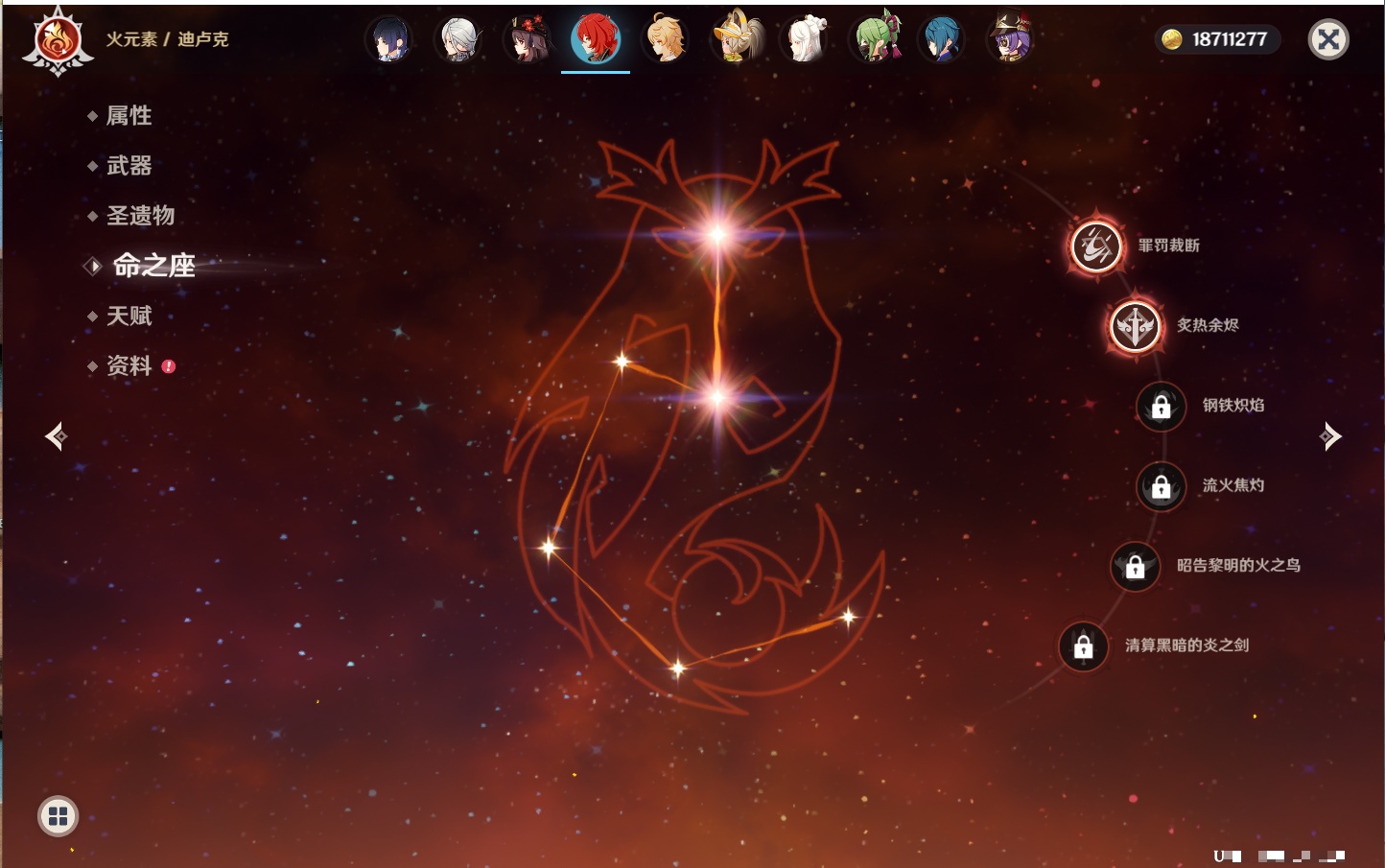1385x868 pixels.
Task: Click the 钢铁炽焰 label
Action: [x=1233, y=405]
